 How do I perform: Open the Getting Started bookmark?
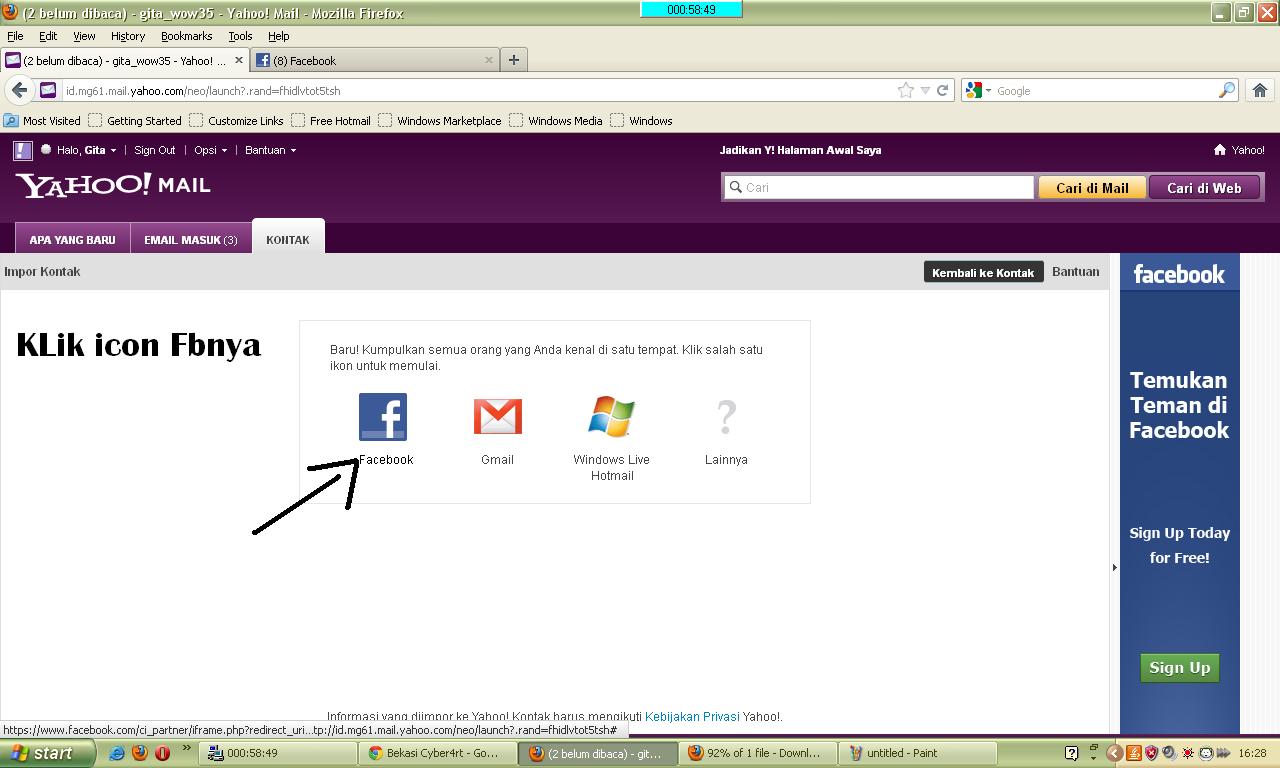point(135,120)
